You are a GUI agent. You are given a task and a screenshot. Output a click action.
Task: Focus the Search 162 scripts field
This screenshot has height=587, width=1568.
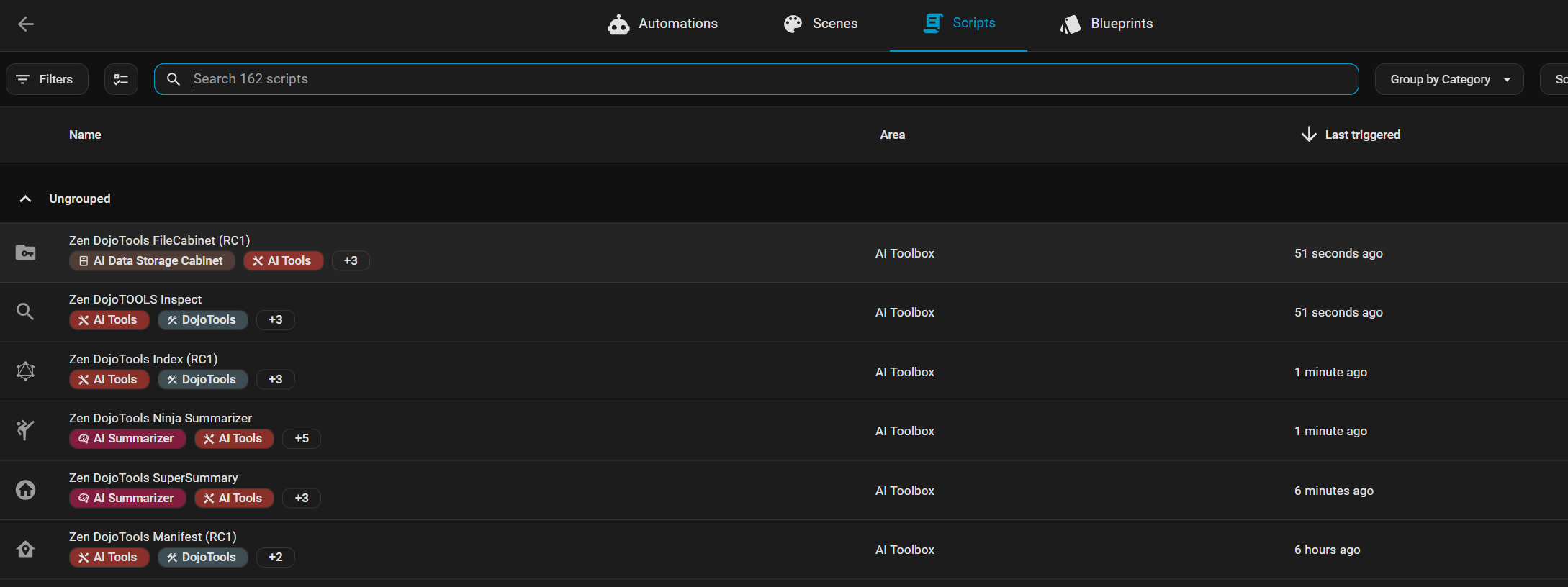click(756, 79)
